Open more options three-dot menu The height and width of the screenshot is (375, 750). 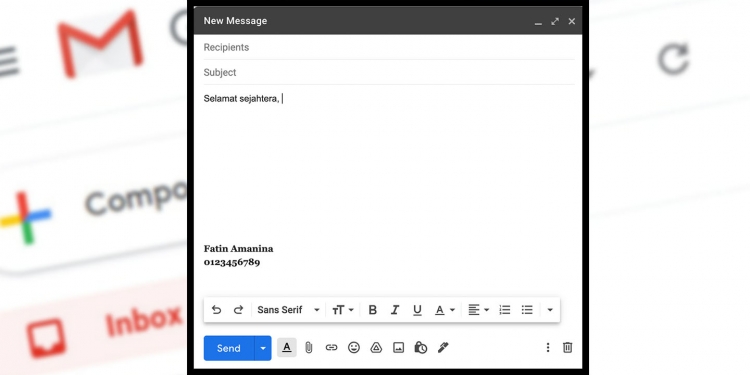[548, 348]
